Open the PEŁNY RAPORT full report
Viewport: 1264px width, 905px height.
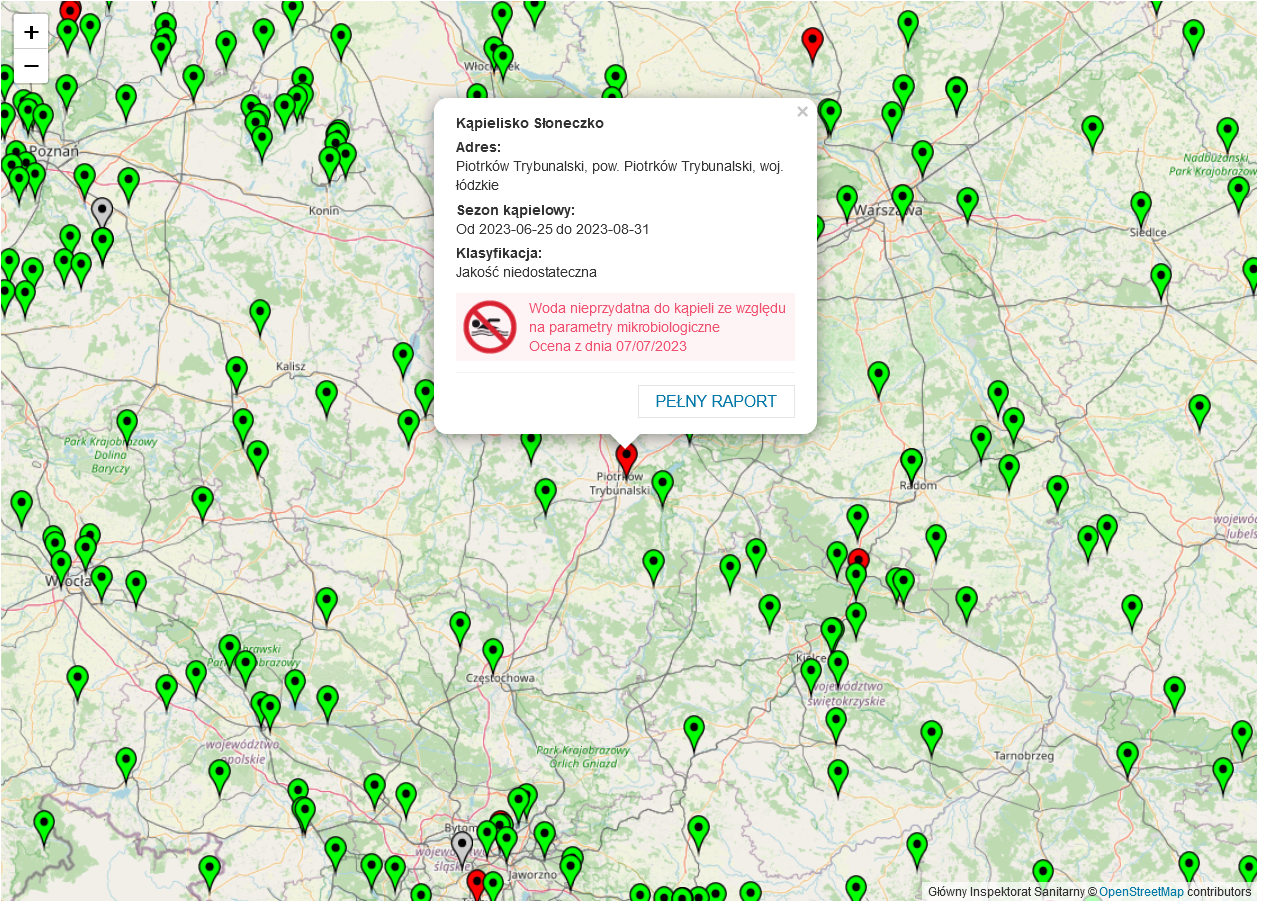pyautogui.click(x=716, y=401)
